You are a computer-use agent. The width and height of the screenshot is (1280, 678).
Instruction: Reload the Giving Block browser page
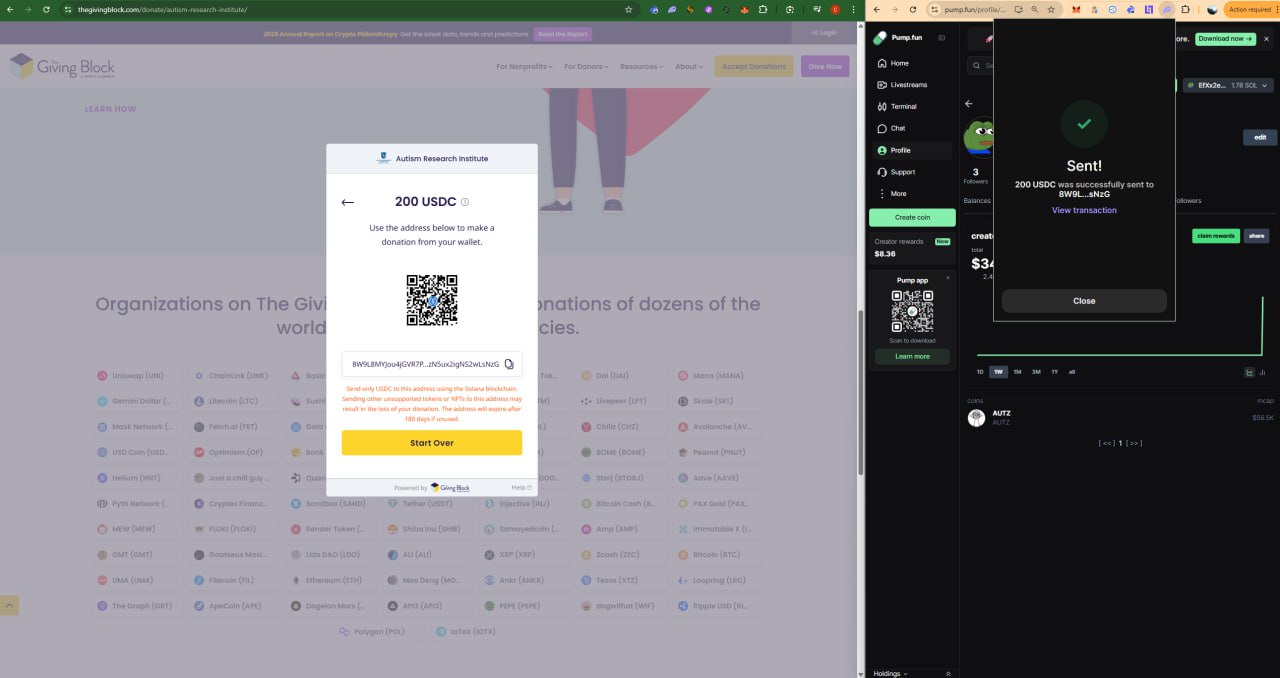(x=46, y=9)
